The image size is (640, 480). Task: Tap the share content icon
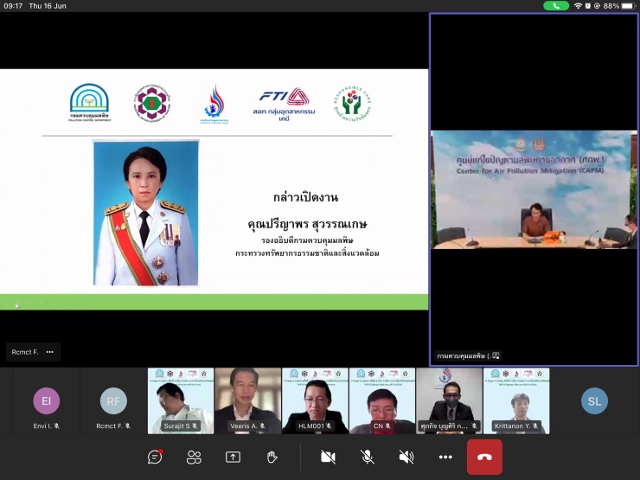[x=233, y=457]
